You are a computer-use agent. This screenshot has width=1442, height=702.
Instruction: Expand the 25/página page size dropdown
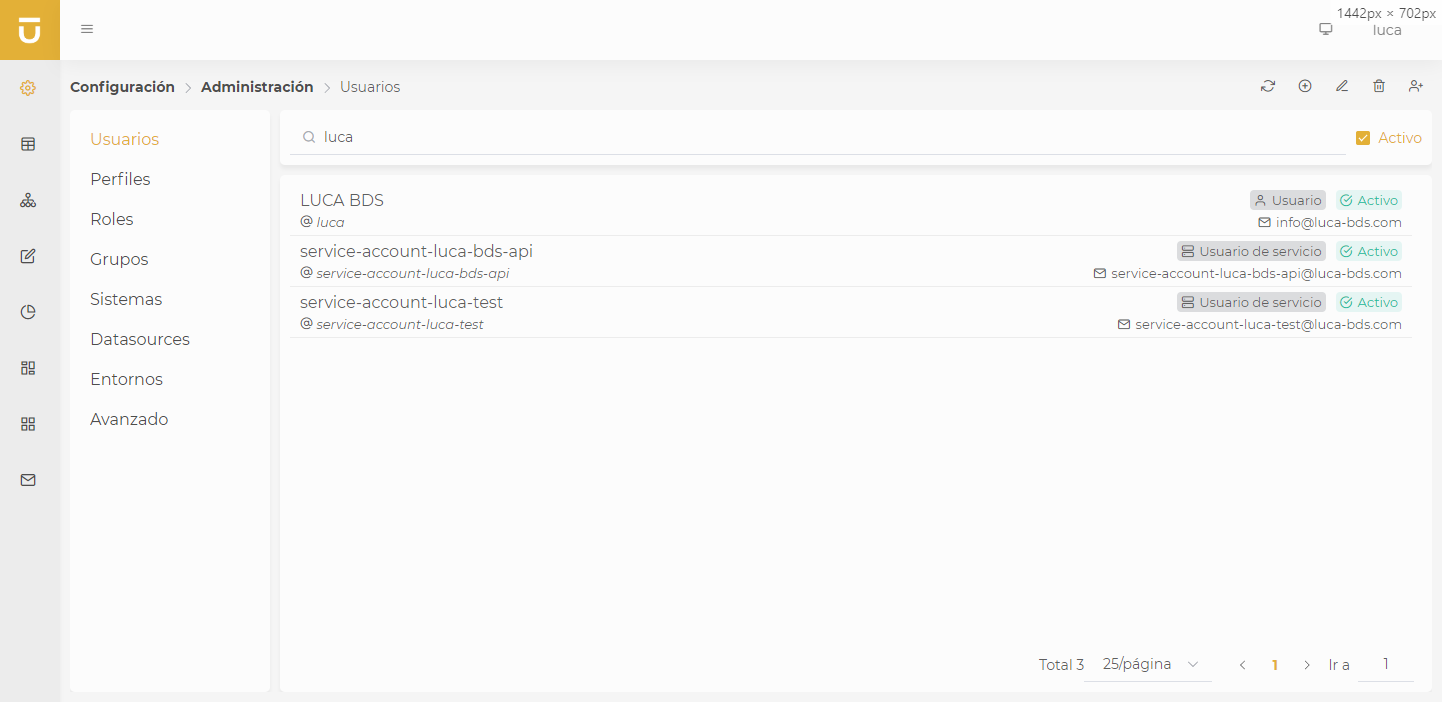click(1150, 664)
